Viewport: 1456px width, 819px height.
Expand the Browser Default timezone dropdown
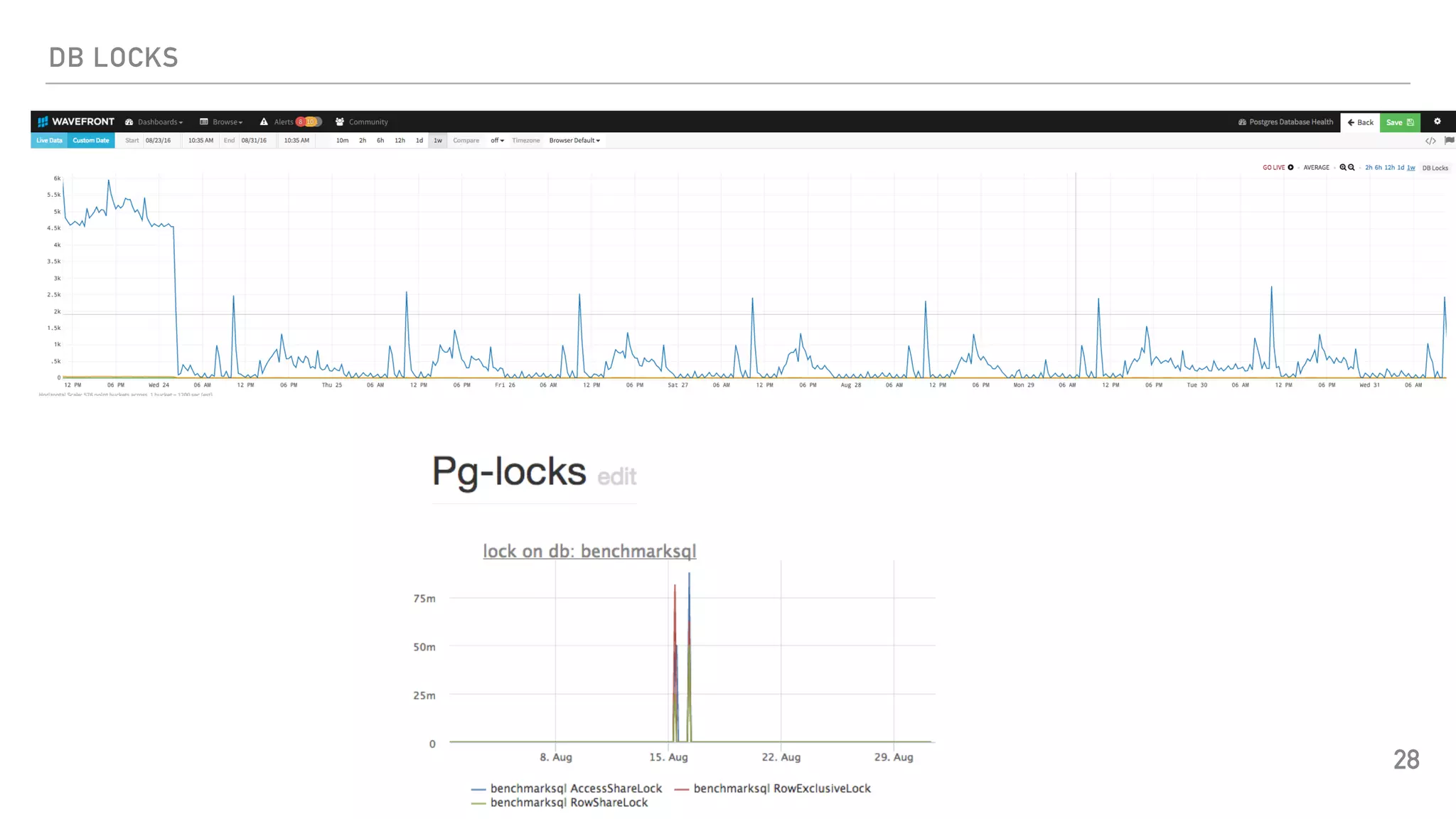click(574, 141)
